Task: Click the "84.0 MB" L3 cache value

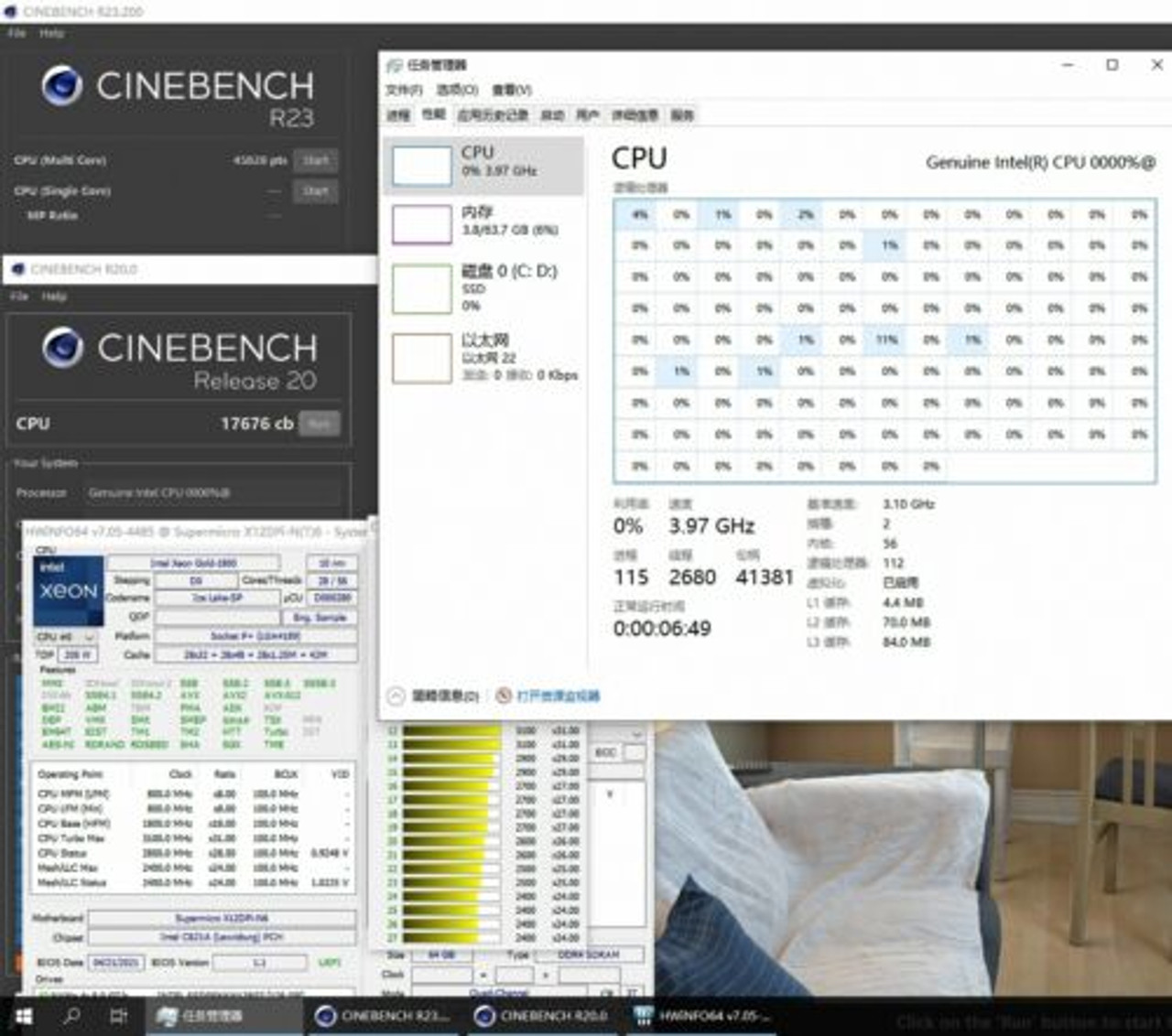Action: click(906, 642)
